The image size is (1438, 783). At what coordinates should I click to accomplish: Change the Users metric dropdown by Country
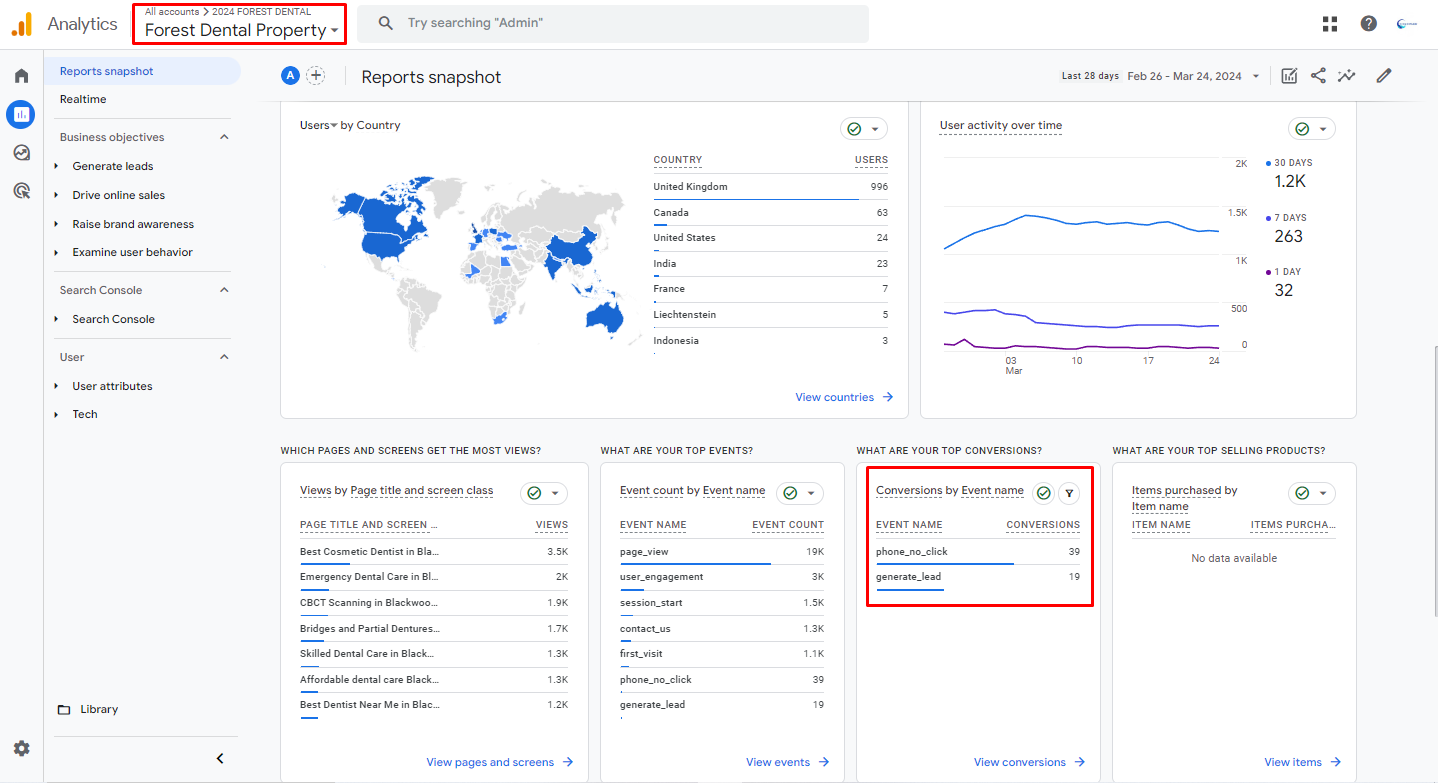[x=319, y=125]
